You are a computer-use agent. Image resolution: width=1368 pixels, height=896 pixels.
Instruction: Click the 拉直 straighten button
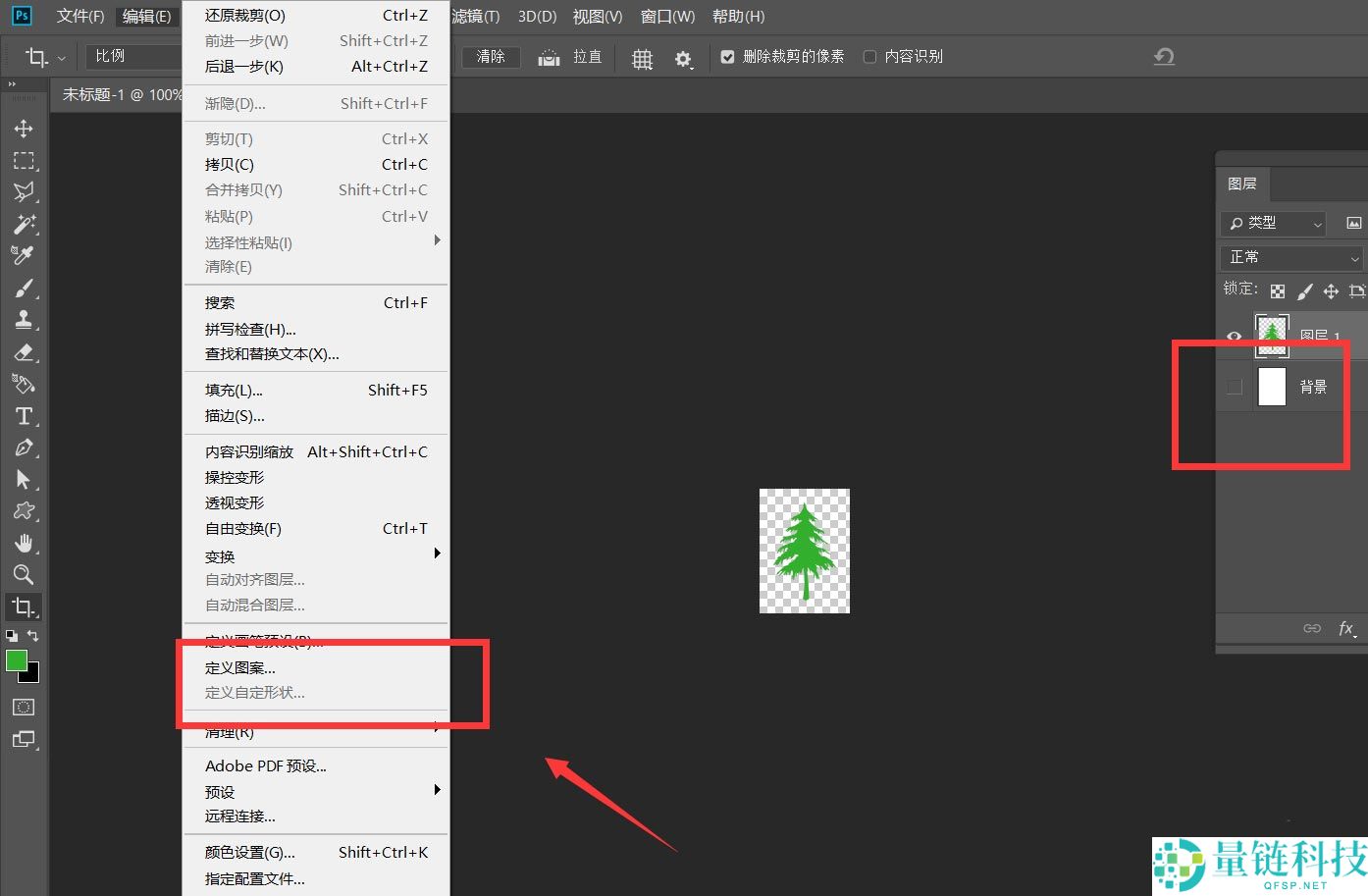(572, 57)
